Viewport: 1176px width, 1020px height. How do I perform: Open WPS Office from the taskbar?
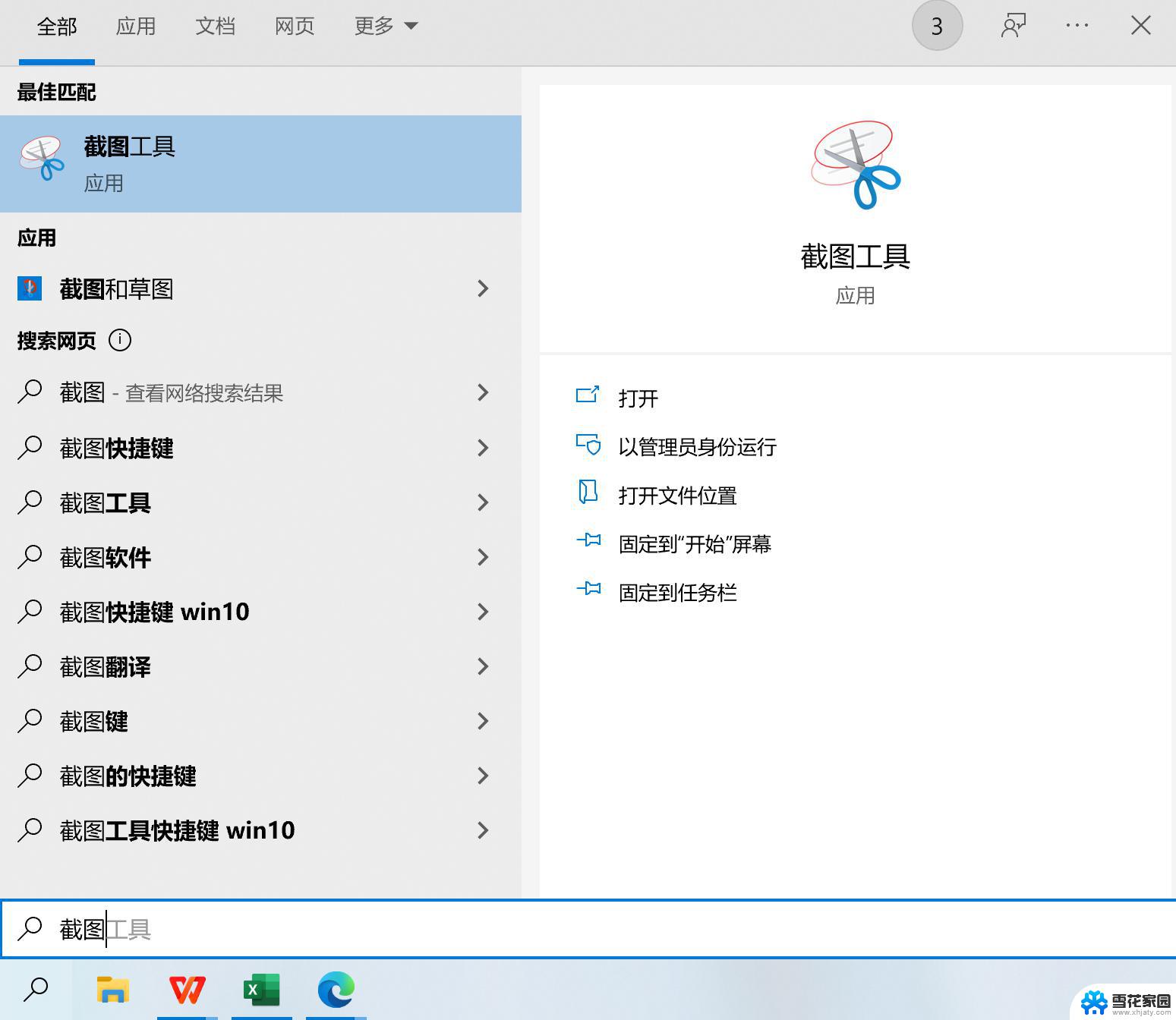click(x=188, y=990)
